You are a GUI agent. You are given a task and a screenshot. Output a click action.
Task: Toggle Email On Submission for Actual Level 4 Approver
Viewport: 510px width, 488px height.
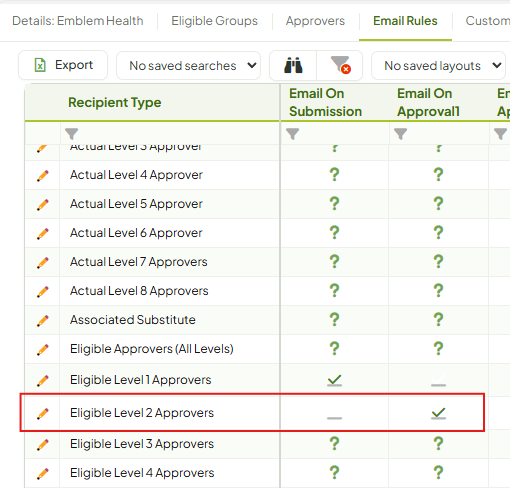coord(334,175)
